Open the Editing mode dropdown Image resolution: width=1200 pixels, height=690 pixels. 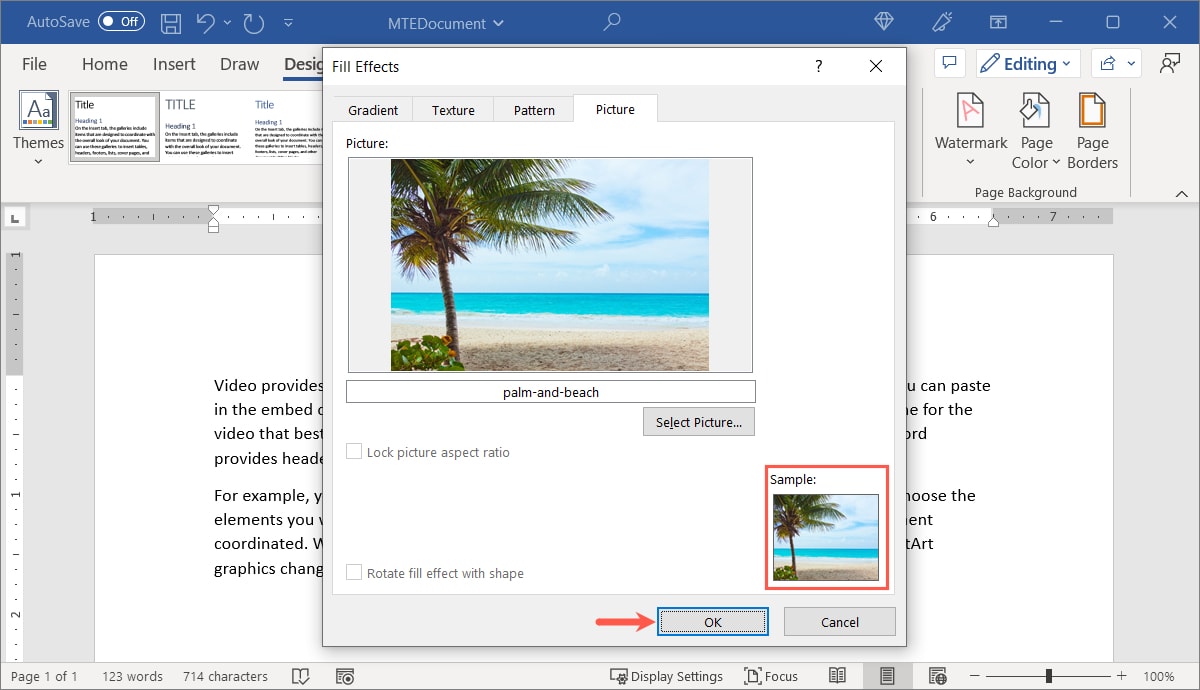coord(1027,64)
